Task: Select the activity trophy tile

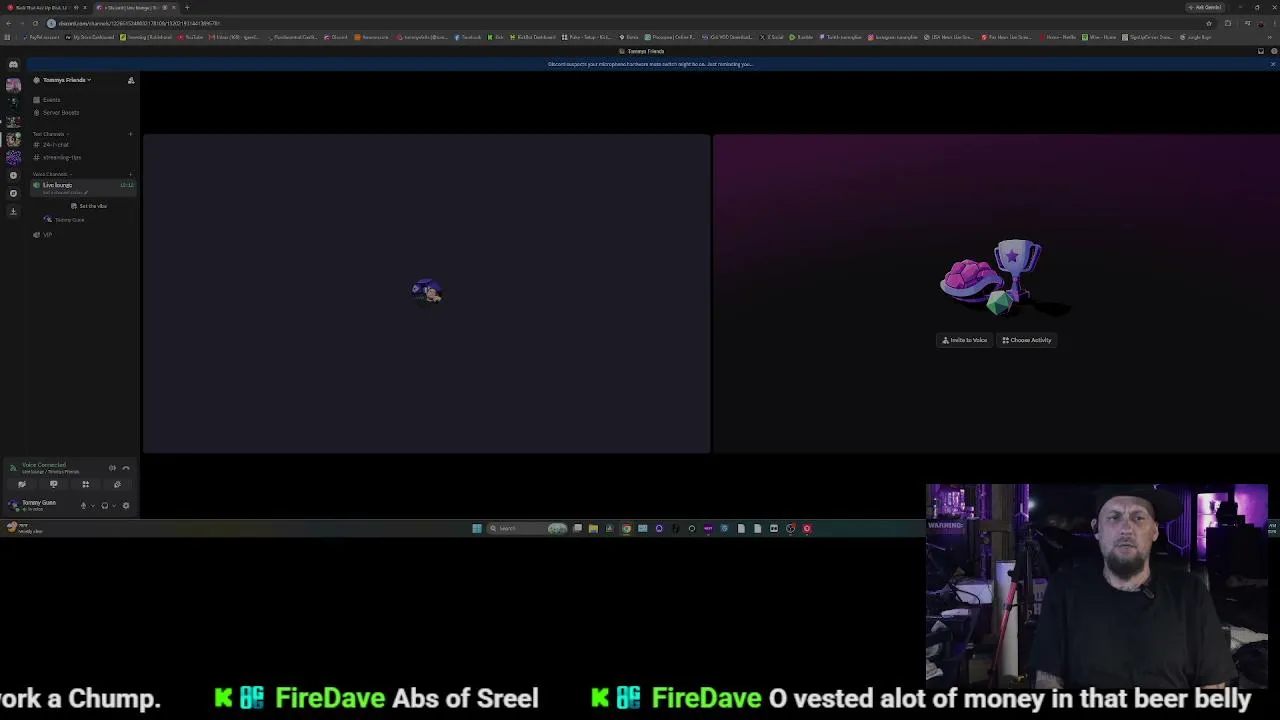Action: pos(997,294)
